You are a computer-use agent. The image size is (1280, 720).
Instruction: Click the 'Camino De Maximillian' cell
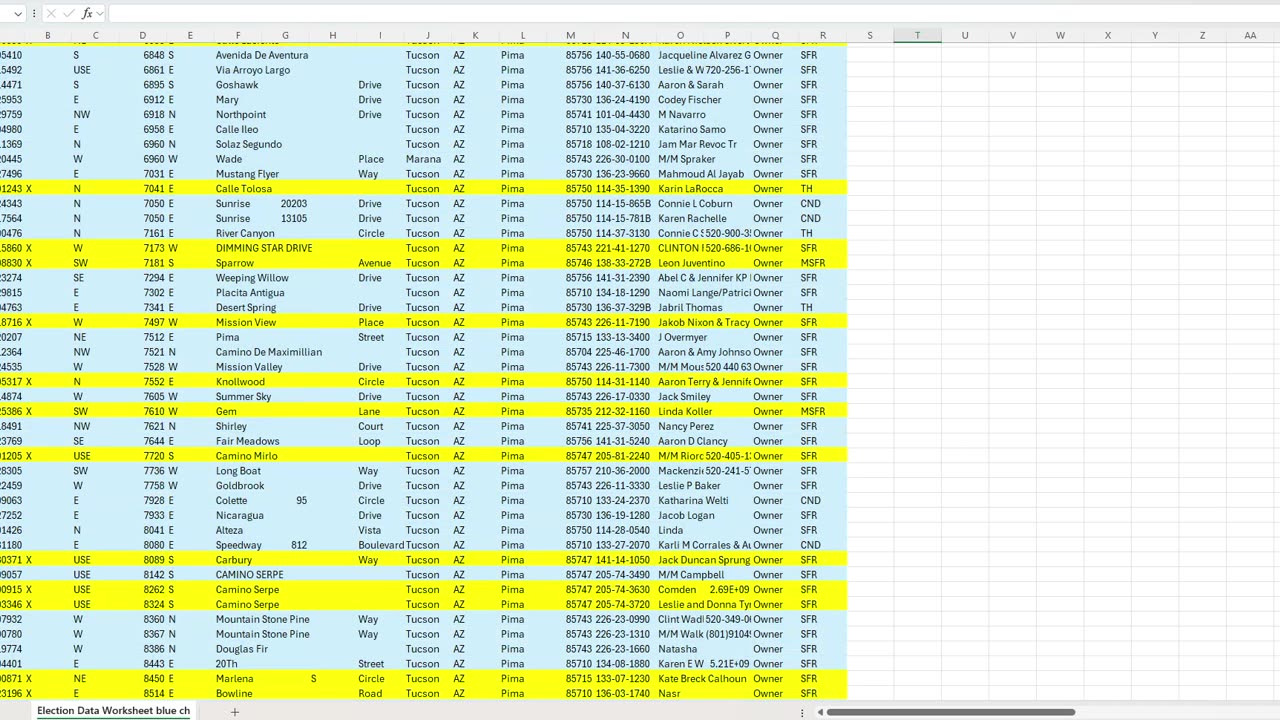tap(269, 352)
